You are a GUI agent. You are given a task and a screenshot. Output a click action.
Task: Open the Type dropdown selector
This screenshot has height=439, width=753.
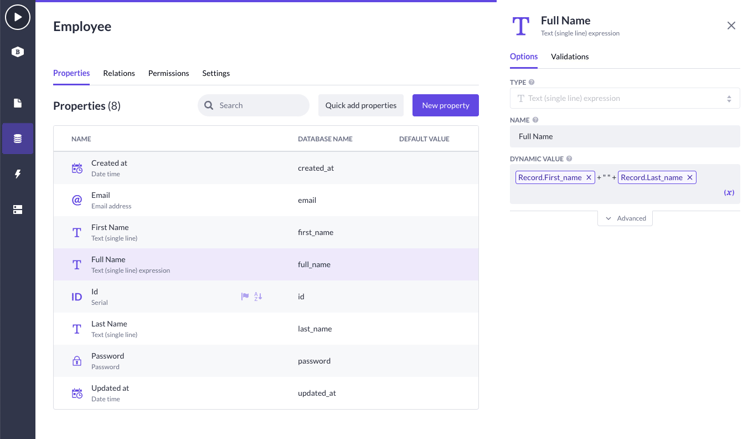tap(625, 99)
